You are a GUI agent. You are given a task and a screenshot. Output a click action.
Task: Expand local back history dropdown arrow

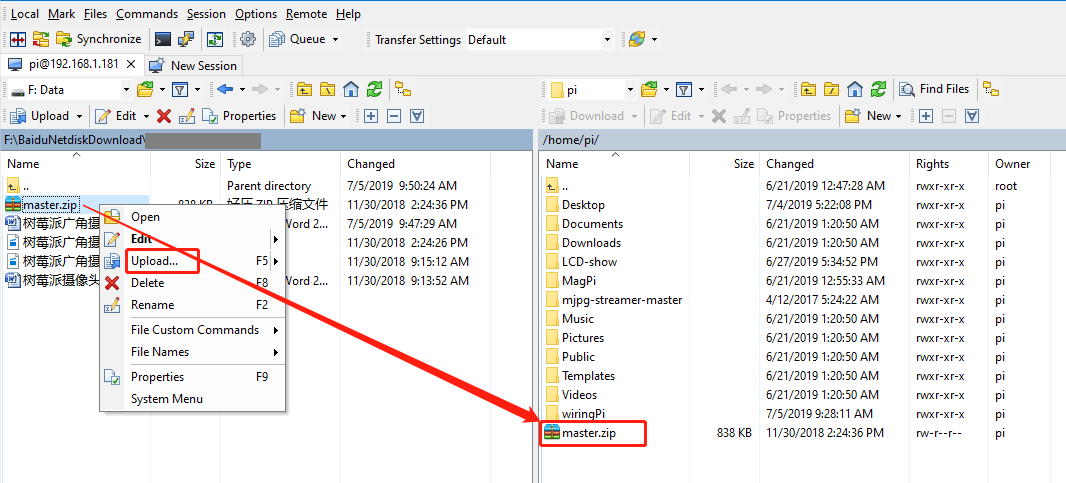pos(241,89)
